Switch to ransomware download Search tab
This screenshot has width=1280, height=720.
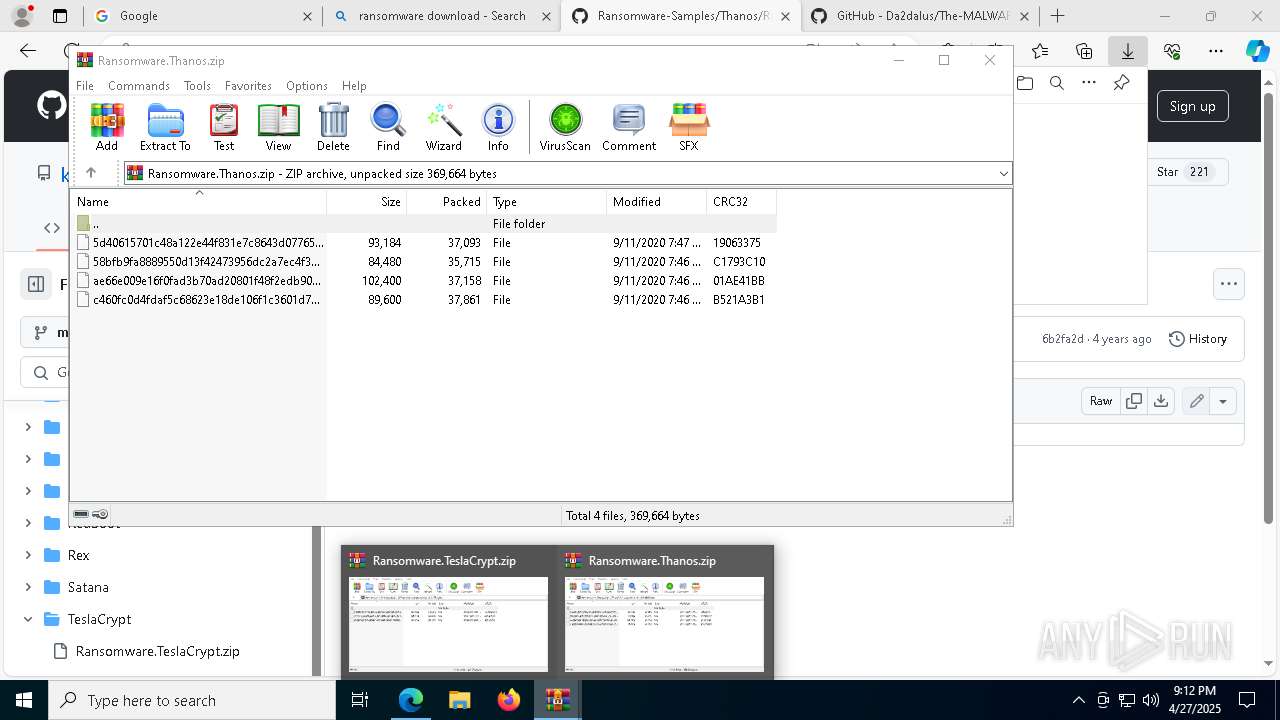click(x=442, y=16)
